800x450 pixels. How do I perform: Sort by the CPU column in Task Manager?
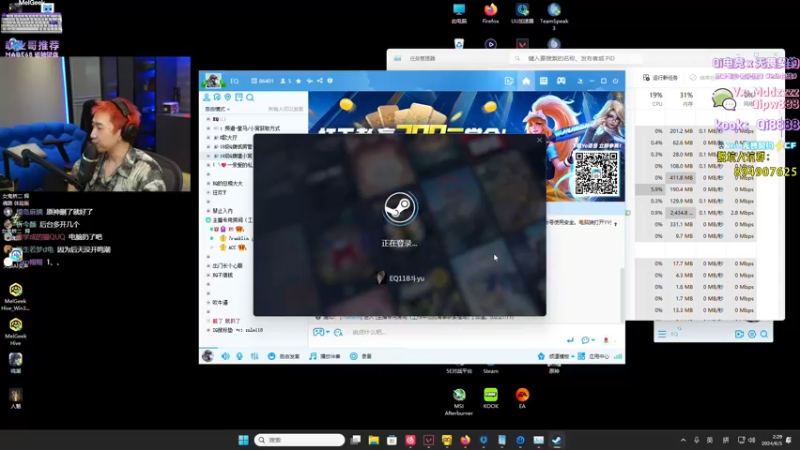656,99
